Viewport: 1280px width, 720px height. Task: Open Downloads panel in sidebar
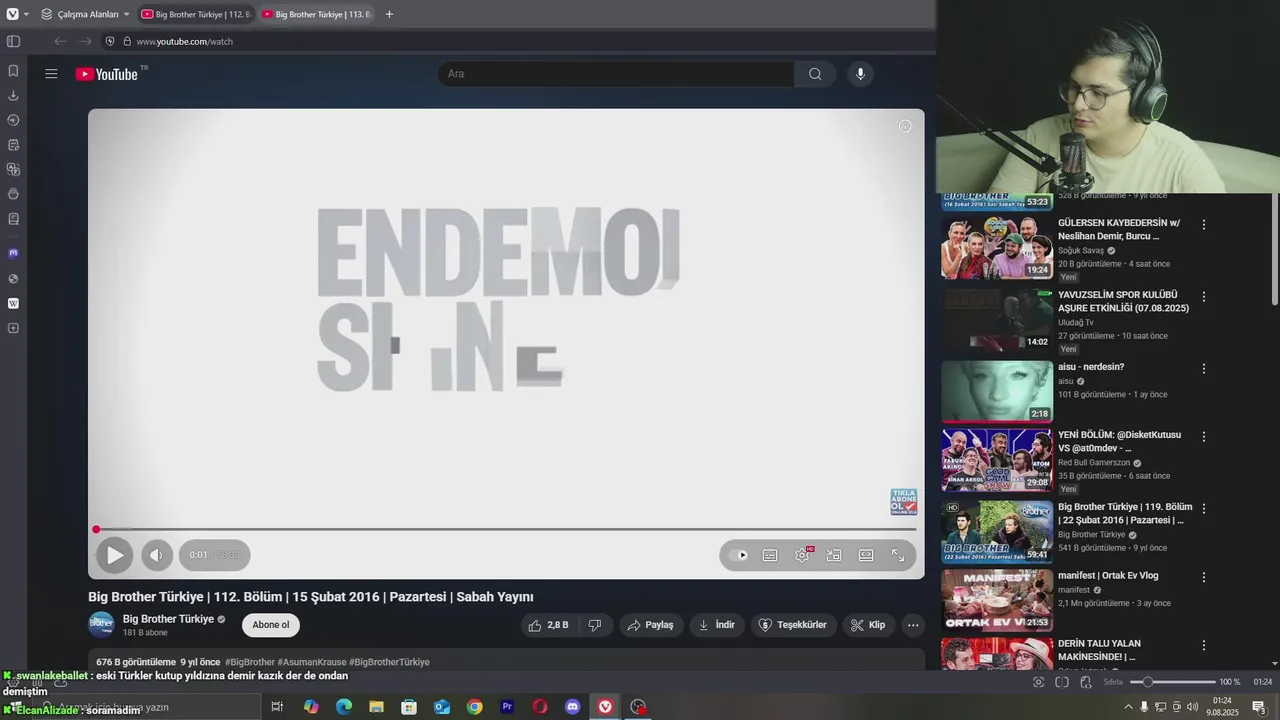pyautogui.click(x=13, y=96)
